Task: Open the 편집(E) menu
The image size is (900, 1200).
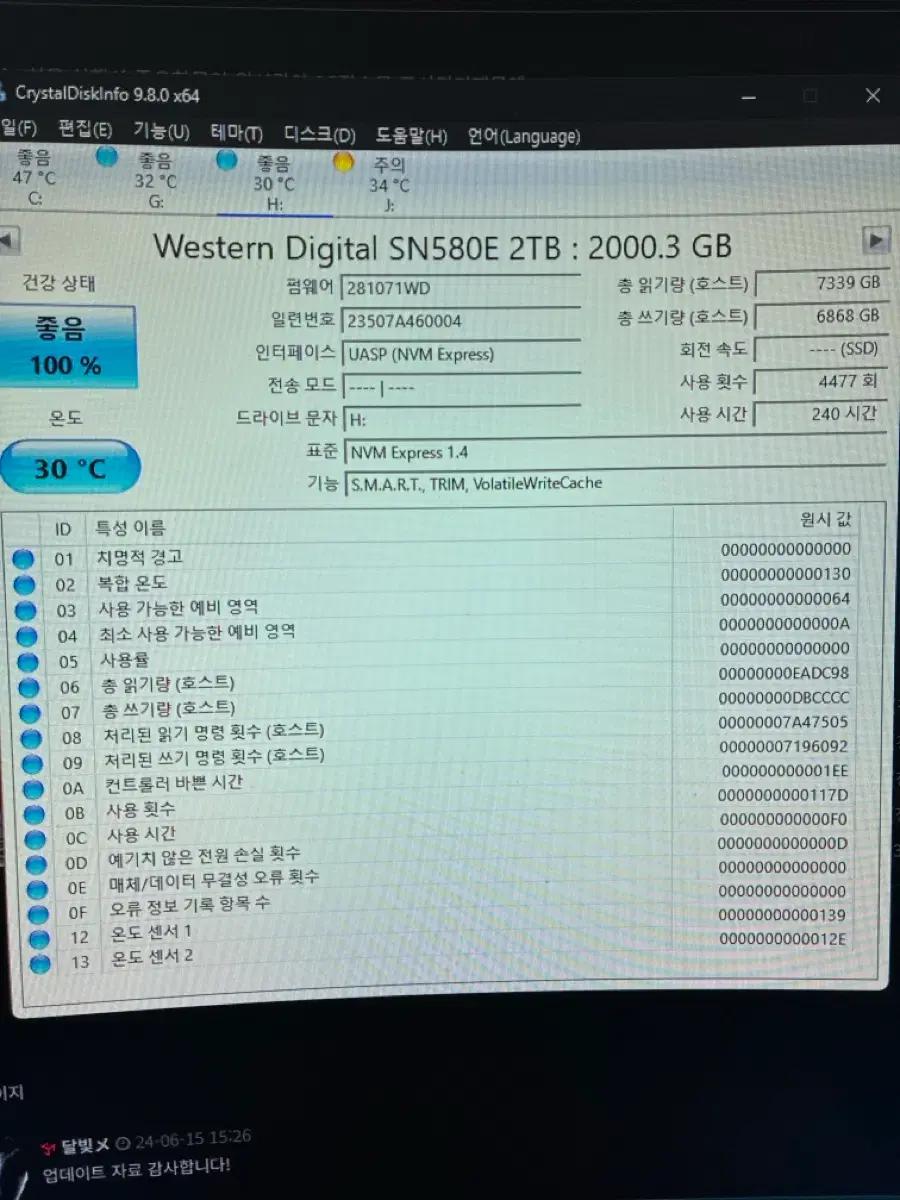Action: tap(85, 130)
